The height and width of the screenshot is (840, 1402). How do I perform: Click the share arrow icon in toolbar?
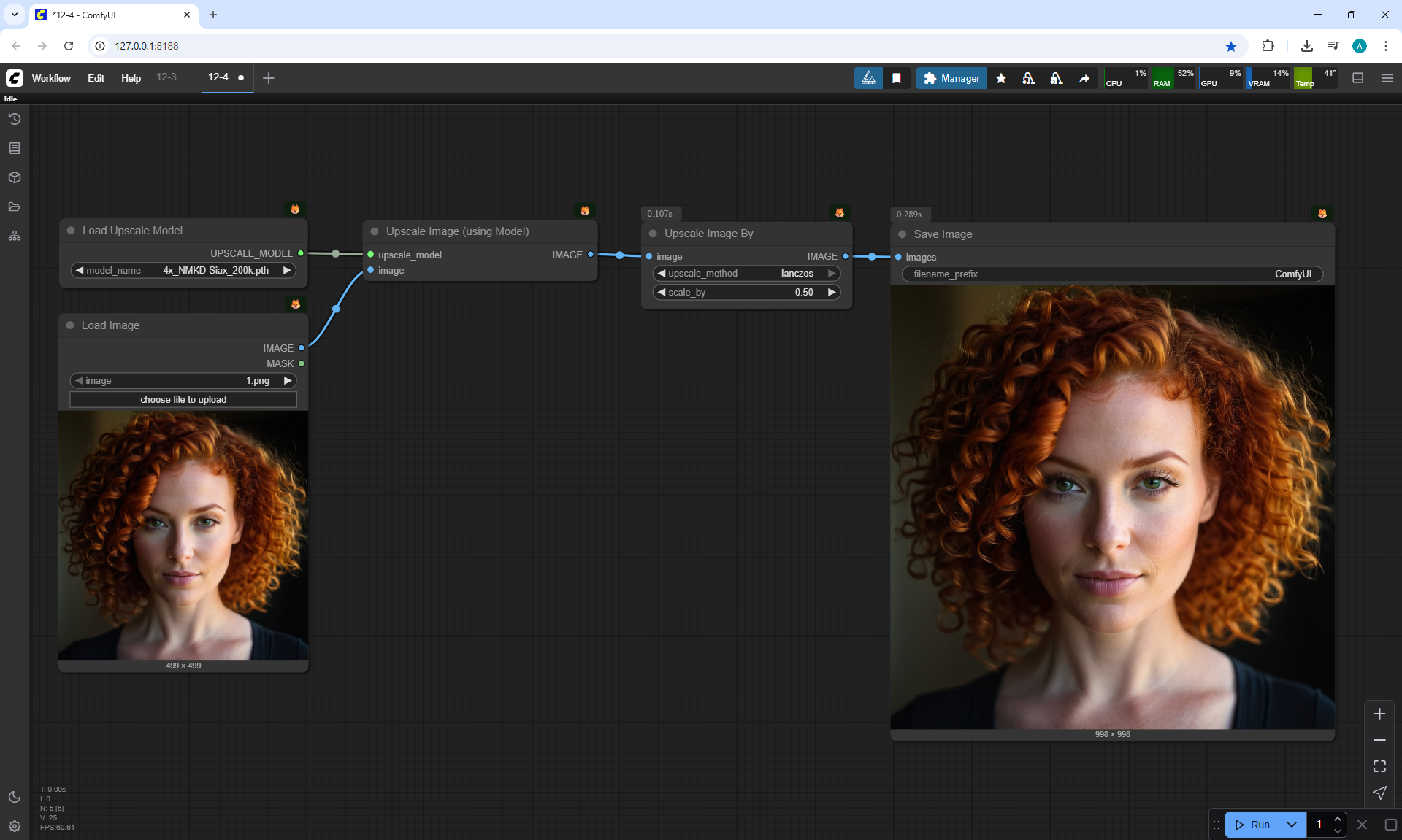point(1084,78)
